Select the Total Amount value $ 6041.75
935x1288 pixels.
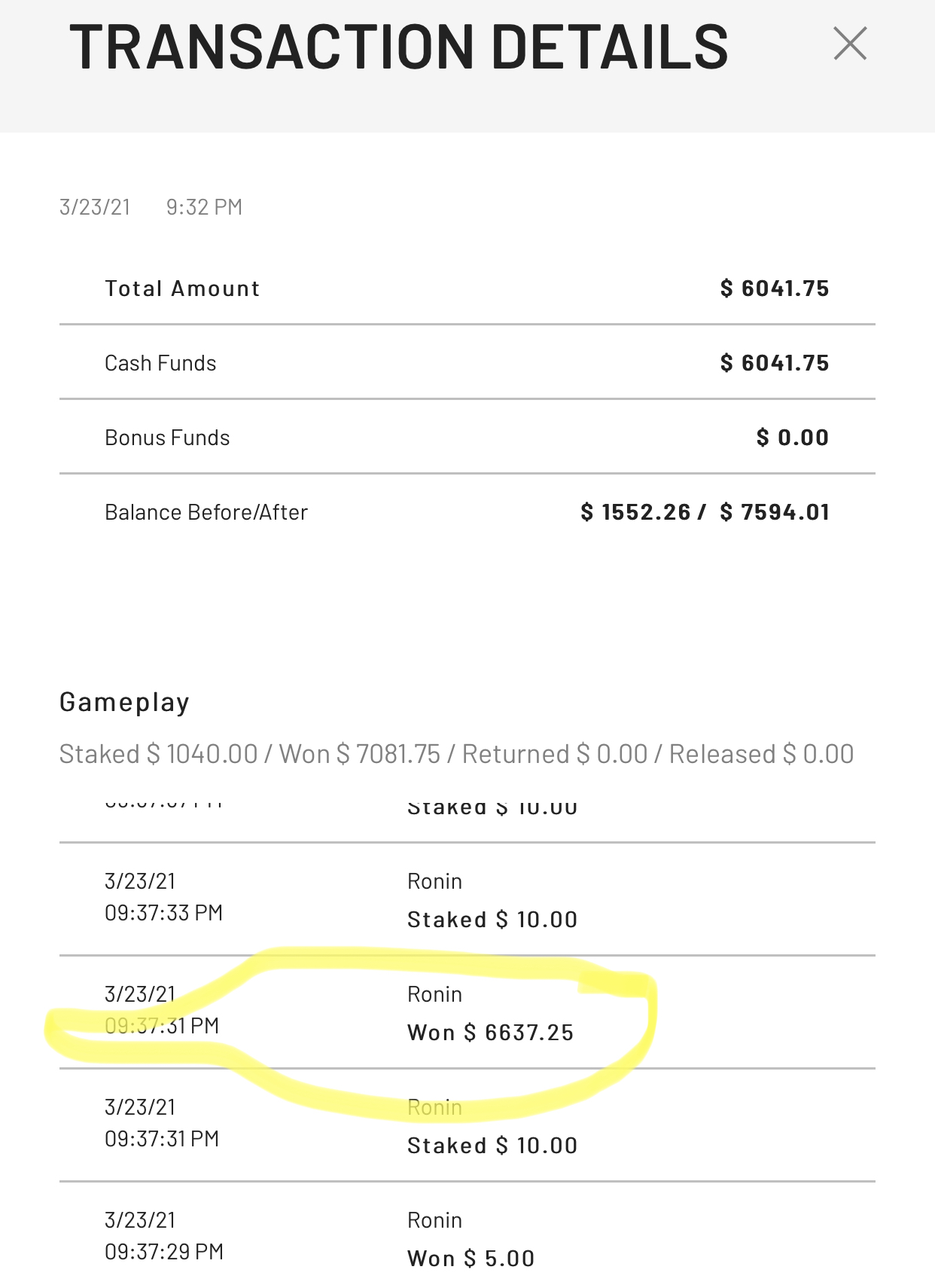(x=774, y=288)
